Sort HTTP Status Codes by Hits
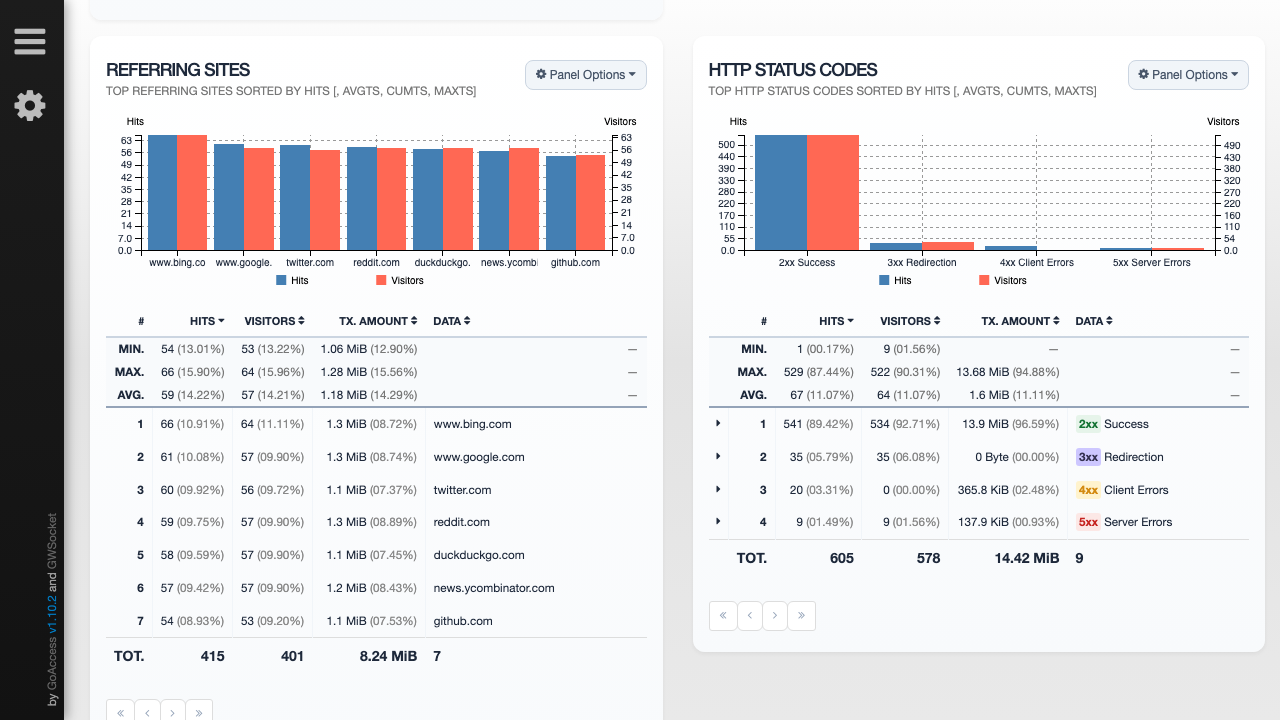This screenshot has width=1280, height=720. point(836,321)
